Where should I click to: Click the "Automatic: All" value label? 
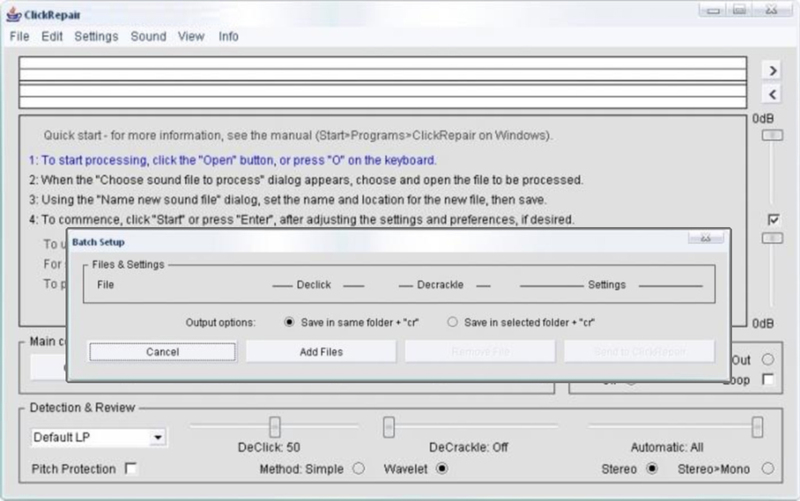(667, 447)
